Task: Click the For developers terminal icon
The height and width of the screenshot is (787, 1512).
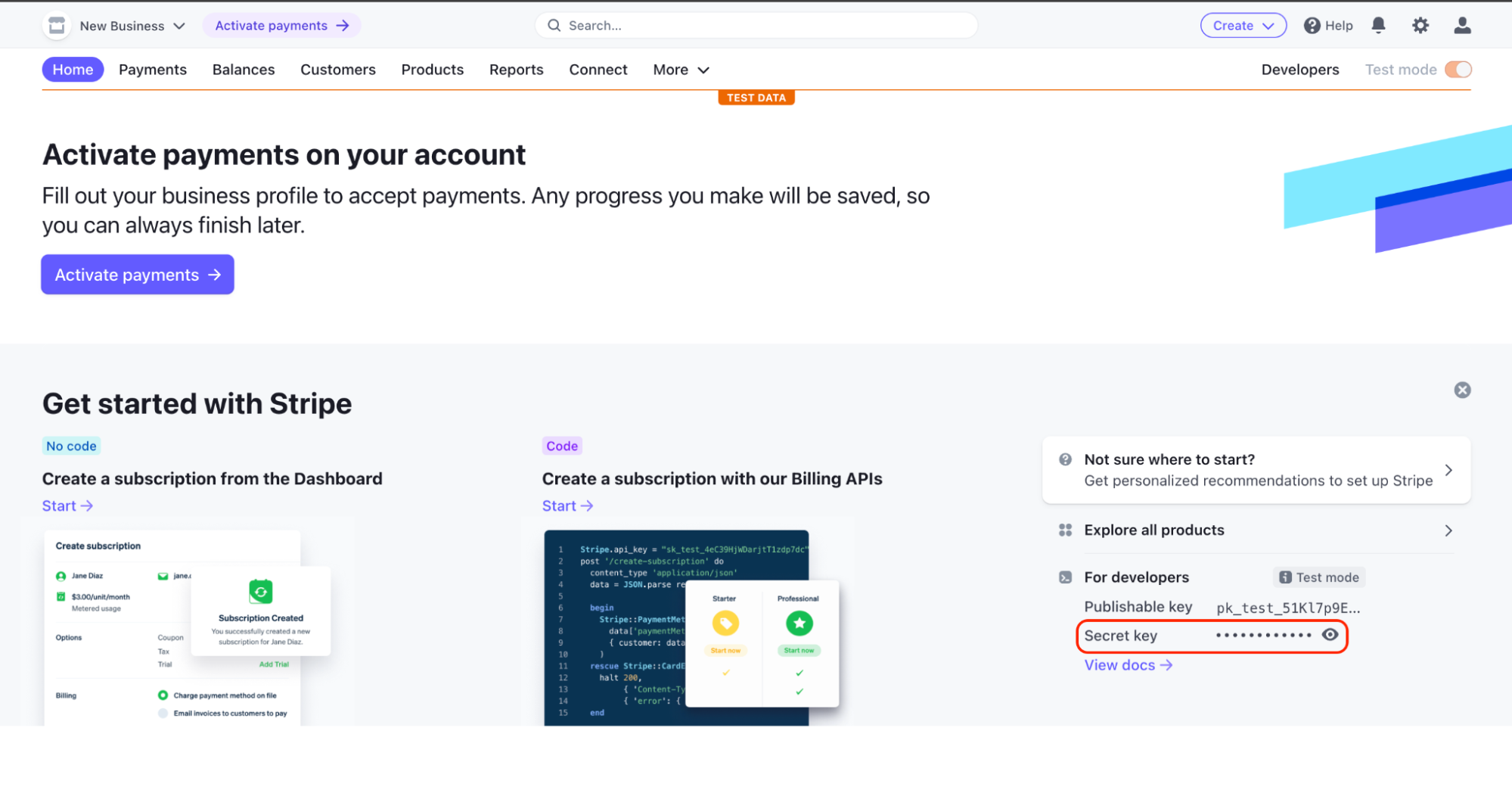Action: [1065, 577]
